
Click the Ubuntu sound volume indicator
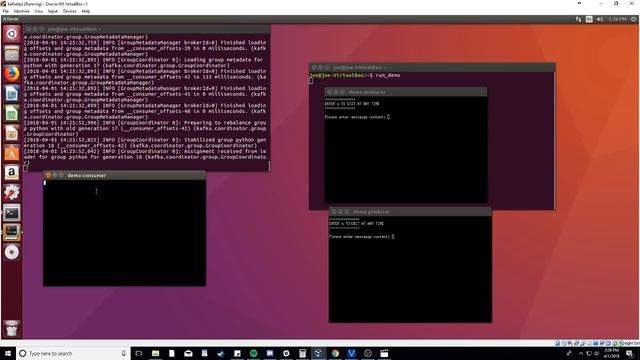tap(600, 19)
